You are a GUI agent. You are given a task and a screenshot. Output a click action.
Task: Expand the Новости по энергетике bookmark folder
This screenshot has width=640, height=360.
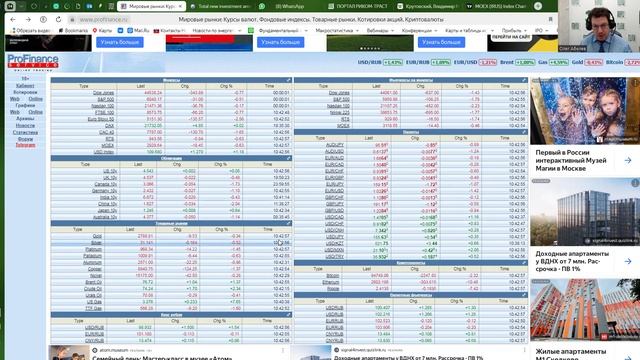(217, 31)
